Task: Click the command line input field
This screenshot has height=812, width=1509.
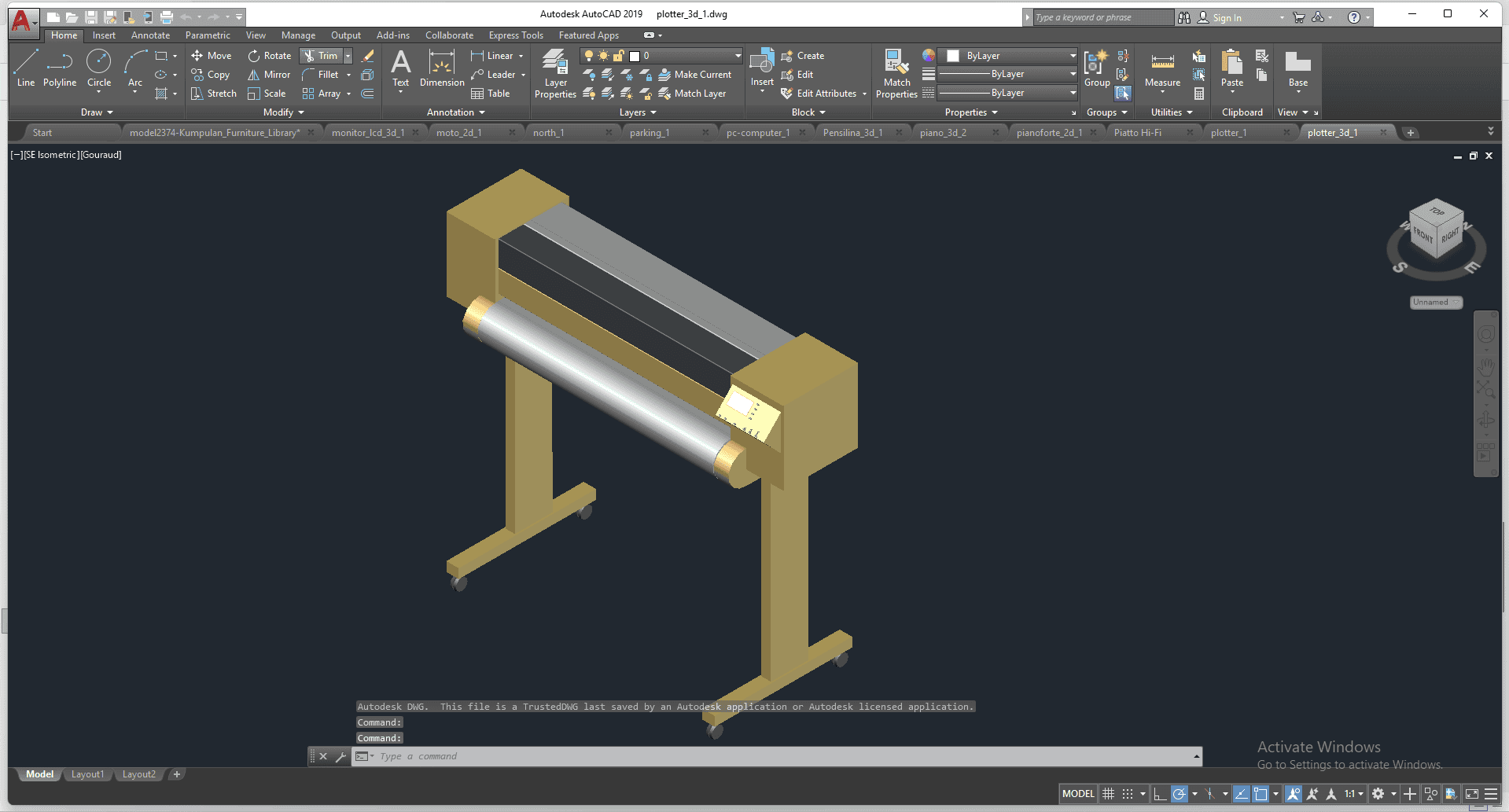Action: pyautogui.click(x=778, y=756)
